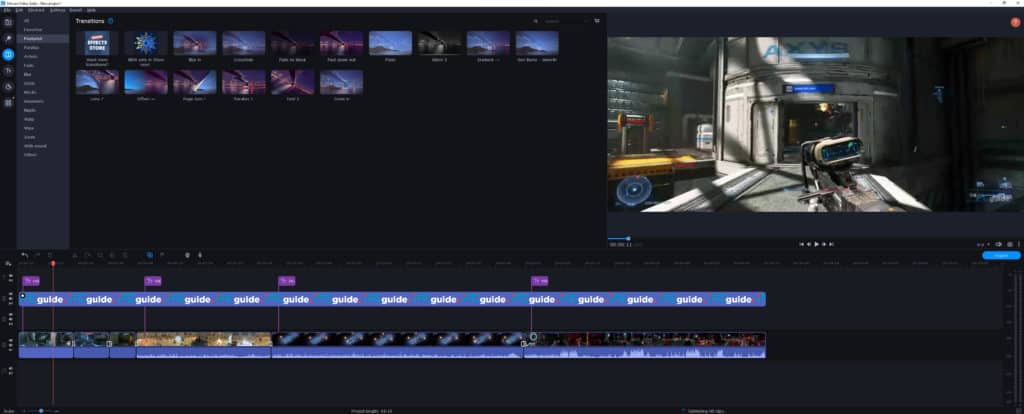Open the Stickers tab icon
1024x414 pixels.
click(x=8, y=86)
